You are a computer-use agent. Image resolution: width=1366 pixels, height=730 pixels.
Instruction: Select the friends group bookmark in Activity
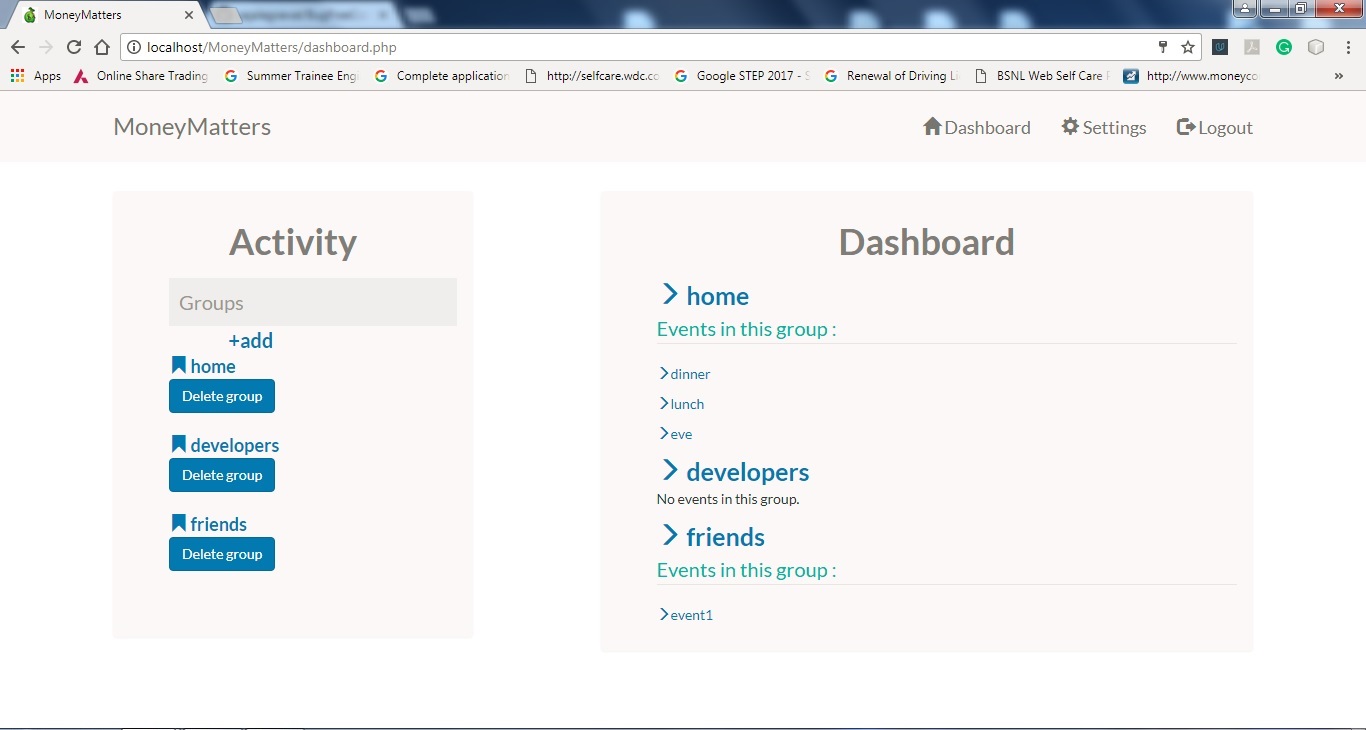209,524
